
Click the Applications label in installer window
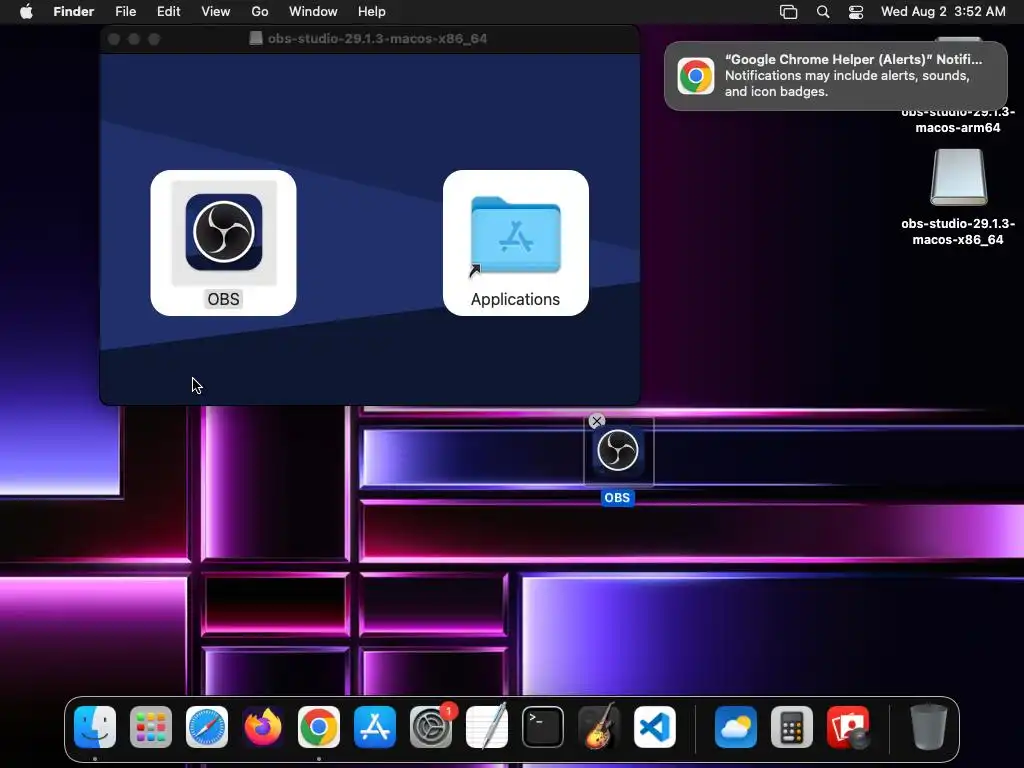(x=515, y=299)
